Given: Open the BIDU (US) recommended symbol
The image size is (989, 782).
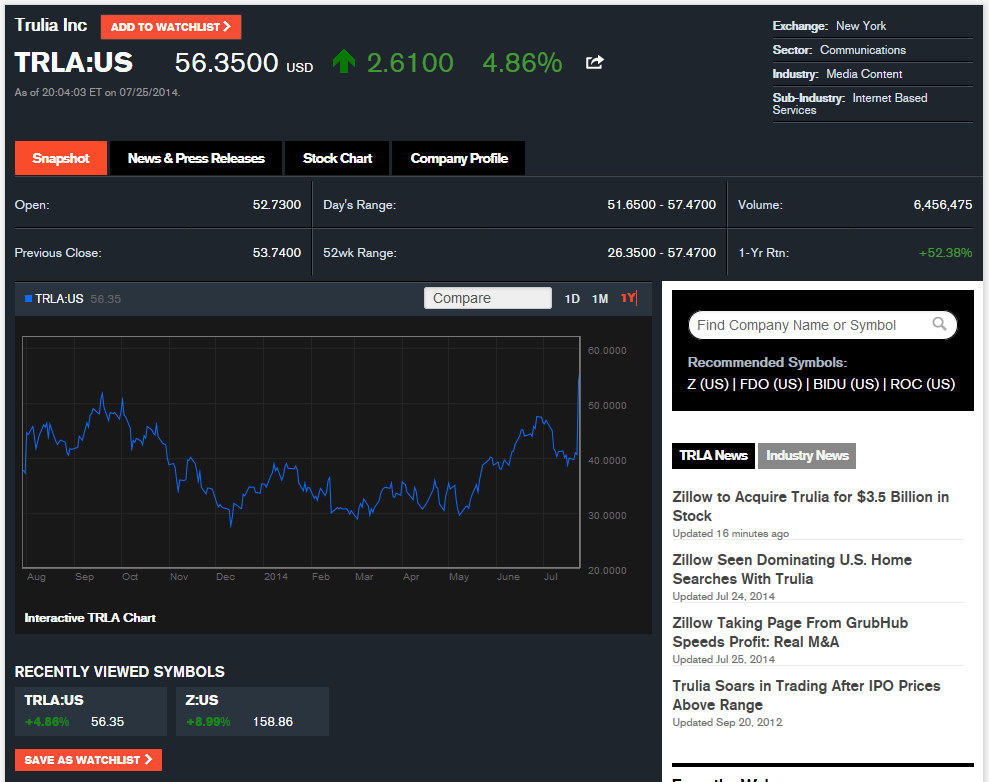Looking at the screenshot, I should [x=846, y=384].
